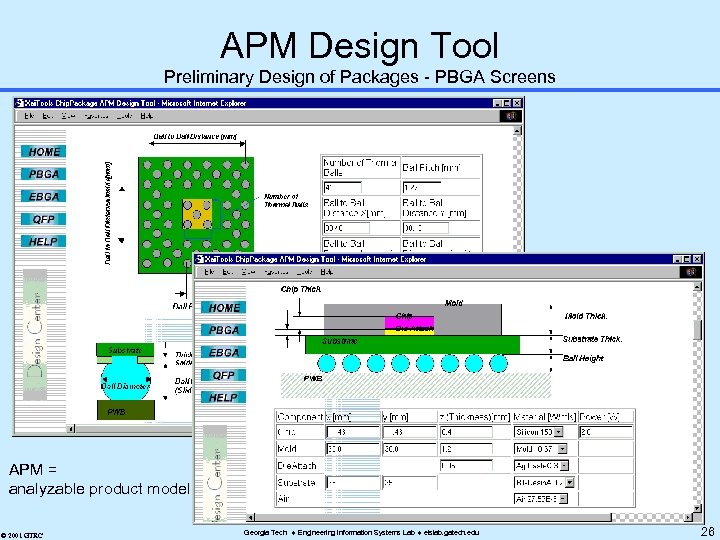
Task: Open Edit menu in front window
Action: coord(227,272)
